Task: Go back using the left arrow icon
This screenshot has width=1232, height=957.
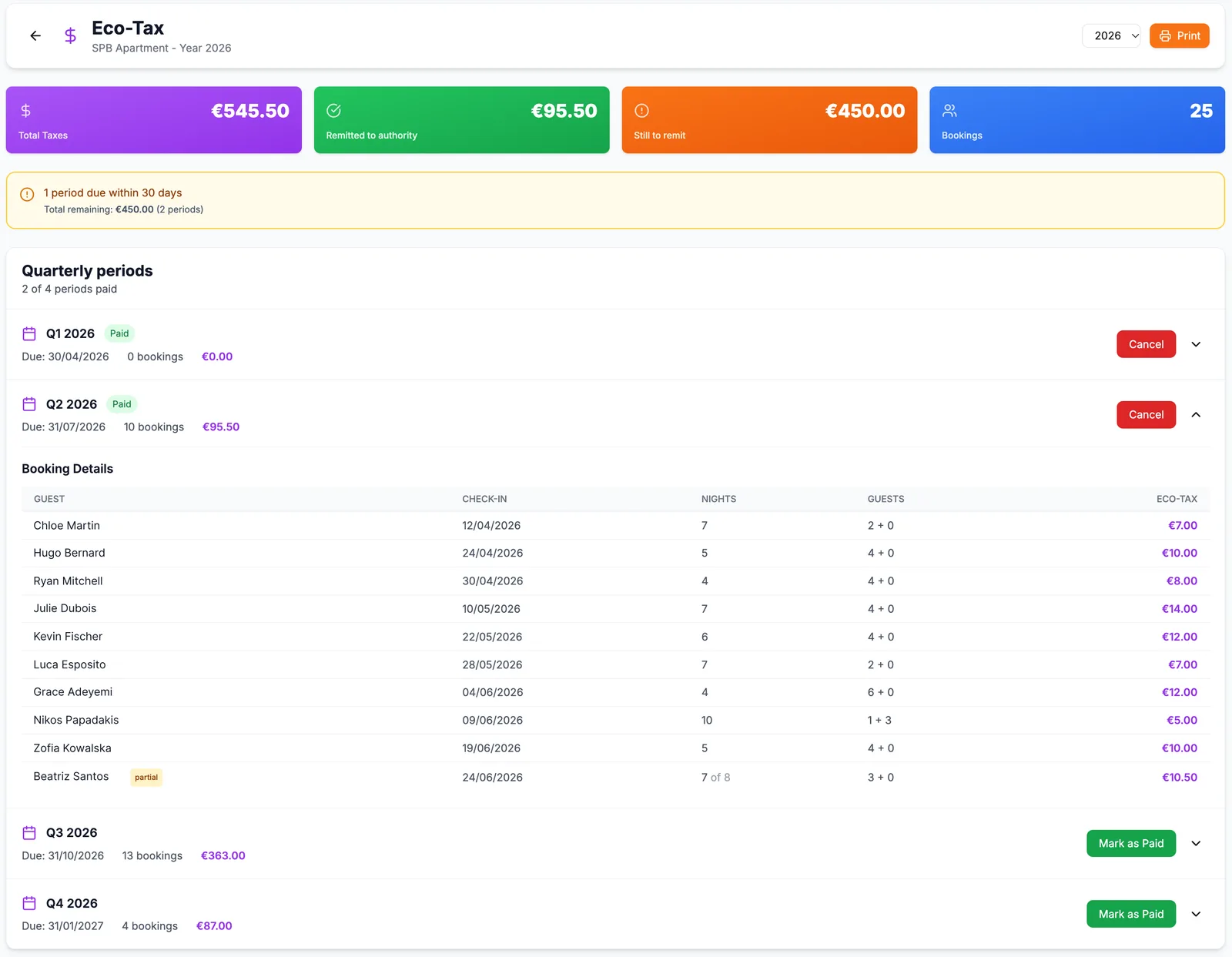Action: [35, 35]
